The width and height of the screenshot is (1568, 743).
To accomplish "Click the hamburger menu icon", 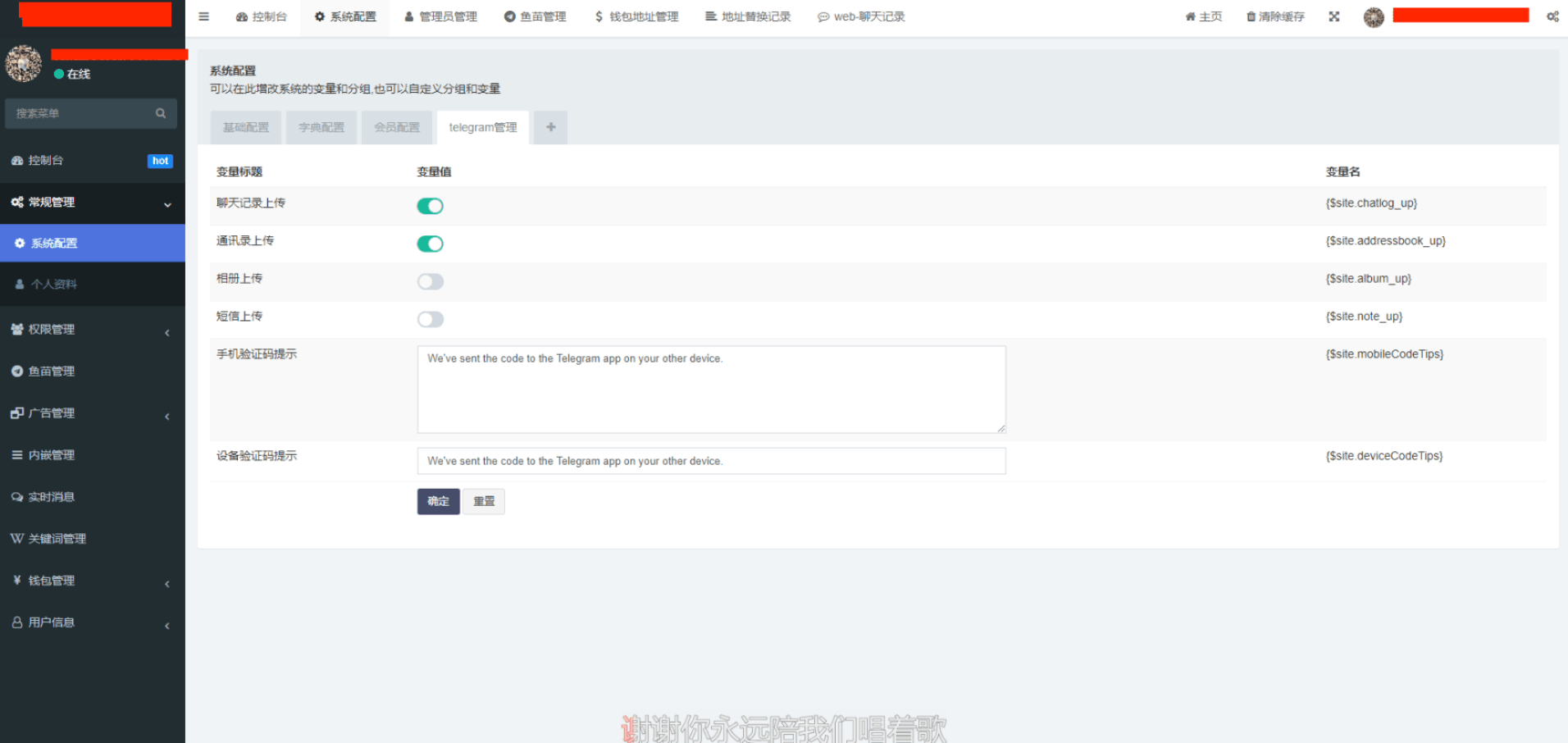I will 203,16.
